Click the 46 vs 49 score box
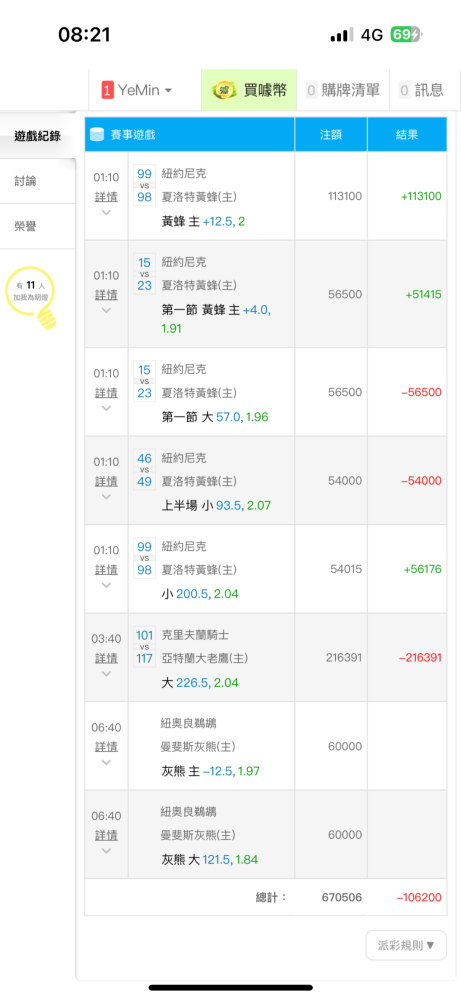The height and width of the screenshot is (1000, 461). (145, 469)
